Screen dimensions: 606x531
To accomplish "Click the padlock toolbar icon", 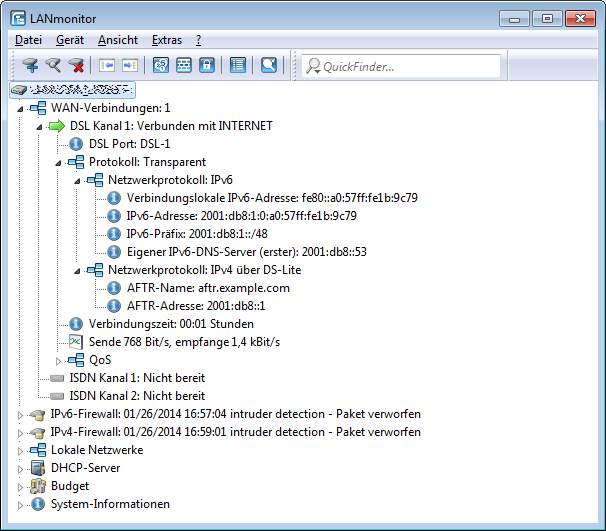I will [207, 66].
